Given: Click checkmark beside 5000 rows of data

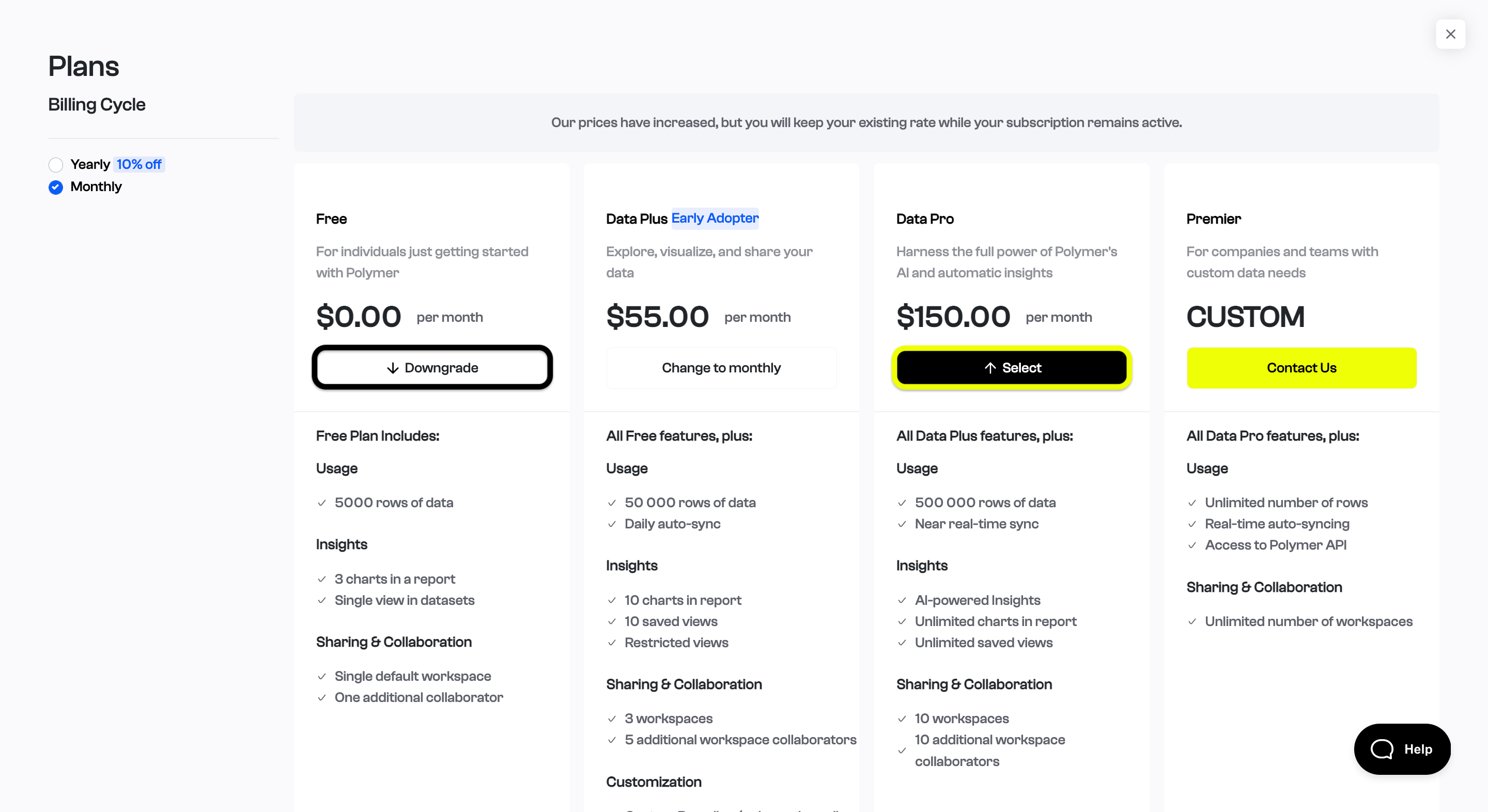Looking at the screenshot, I should point(322,503).
